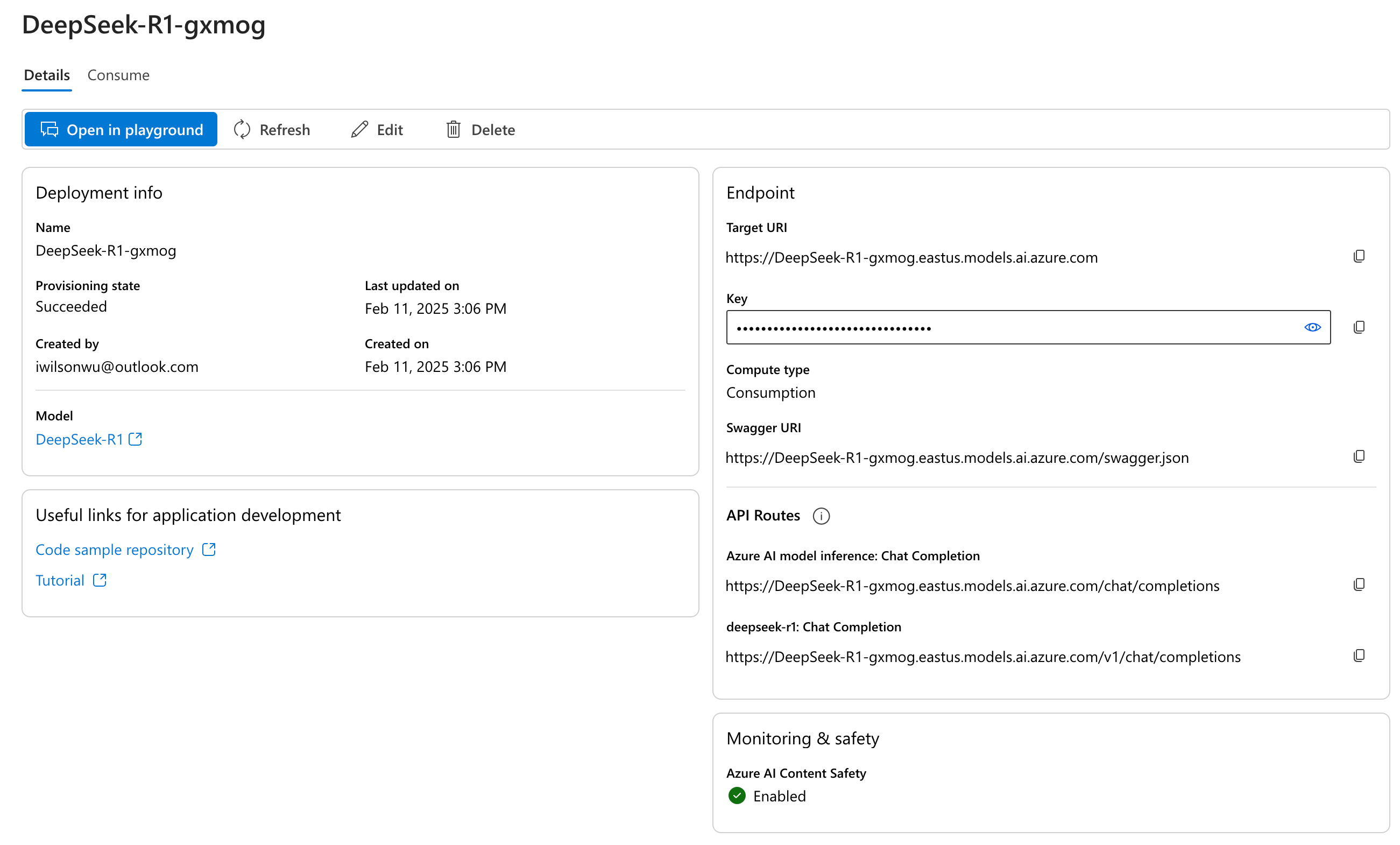This screenshot has width=1400, height=845.
Task: Click the Consumption compute type value
Action: (x=770, y=393)
